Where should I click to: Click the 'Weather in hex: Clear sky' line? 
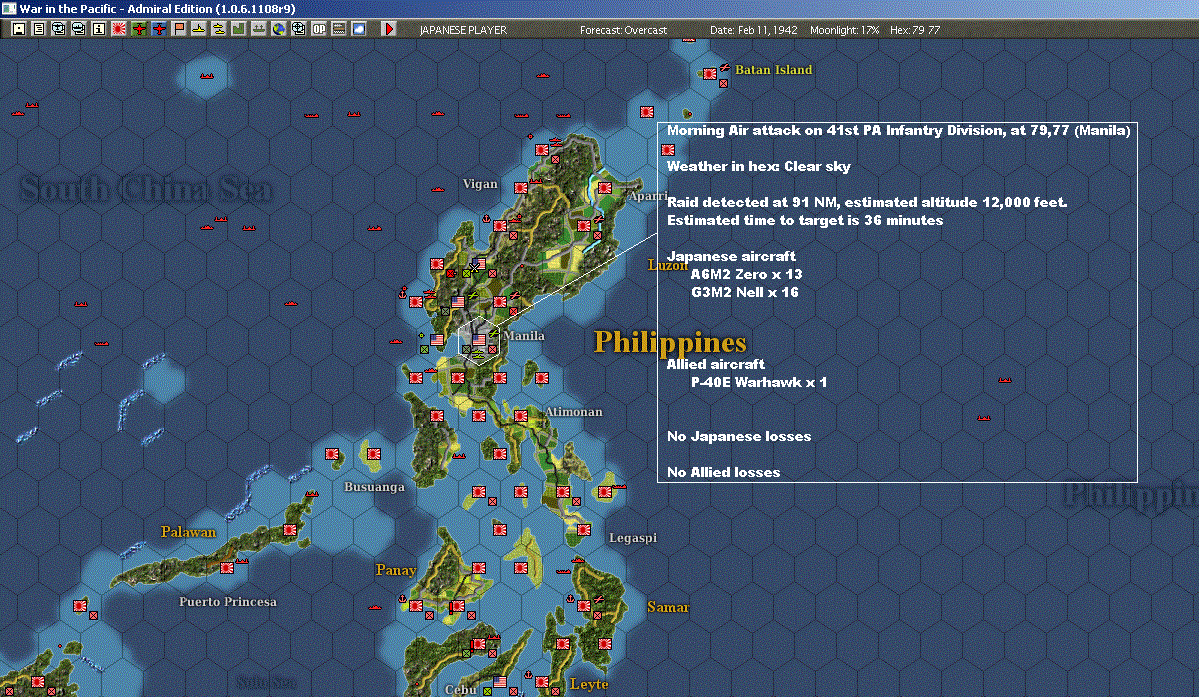759,167
